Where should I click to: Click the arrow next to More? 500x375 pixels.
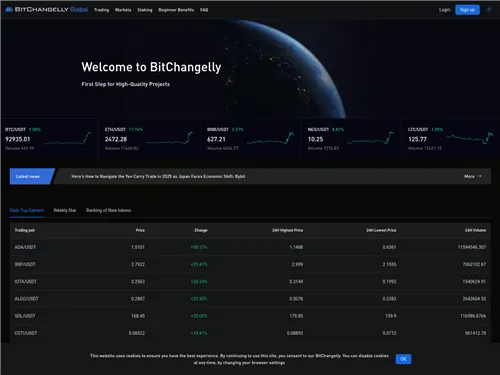coord(479,176)
